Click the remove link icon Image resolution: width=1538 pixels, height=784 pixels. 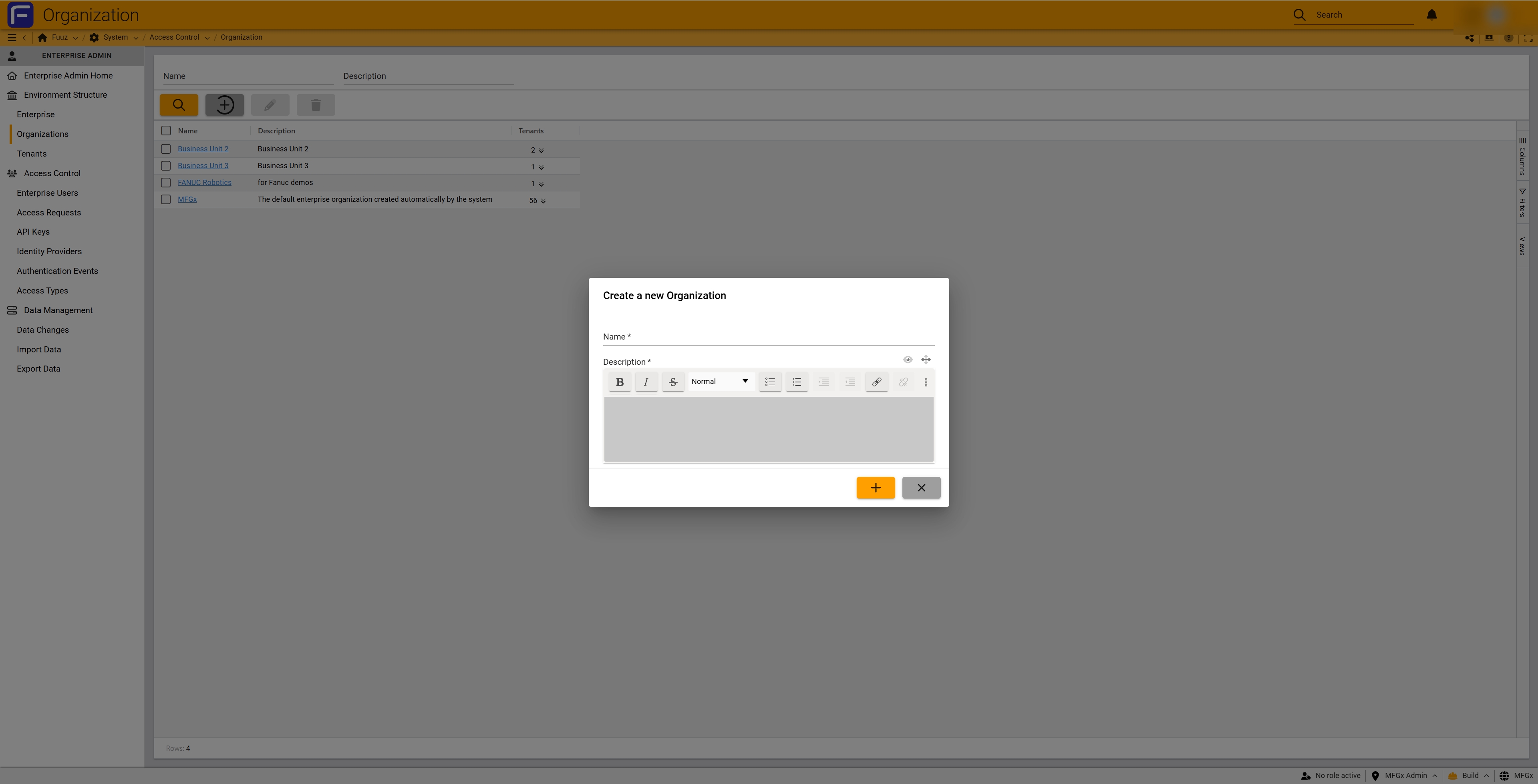pyautogui.click(x=903, y=382)
